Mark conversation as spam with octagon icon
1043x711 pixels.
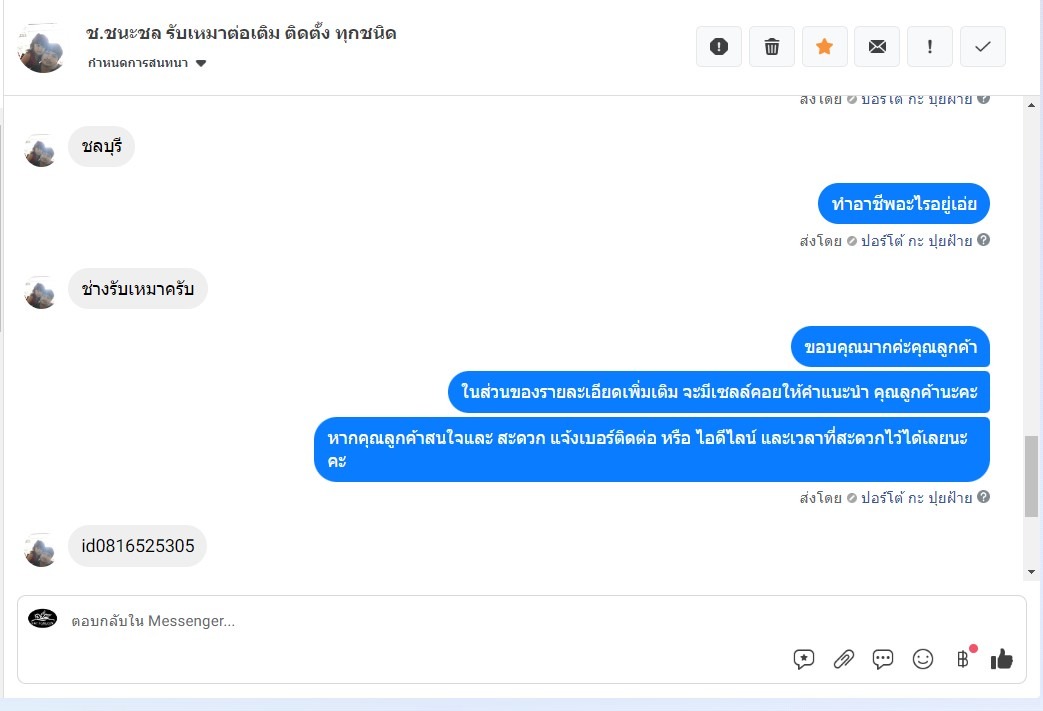(x=718, y=47)
